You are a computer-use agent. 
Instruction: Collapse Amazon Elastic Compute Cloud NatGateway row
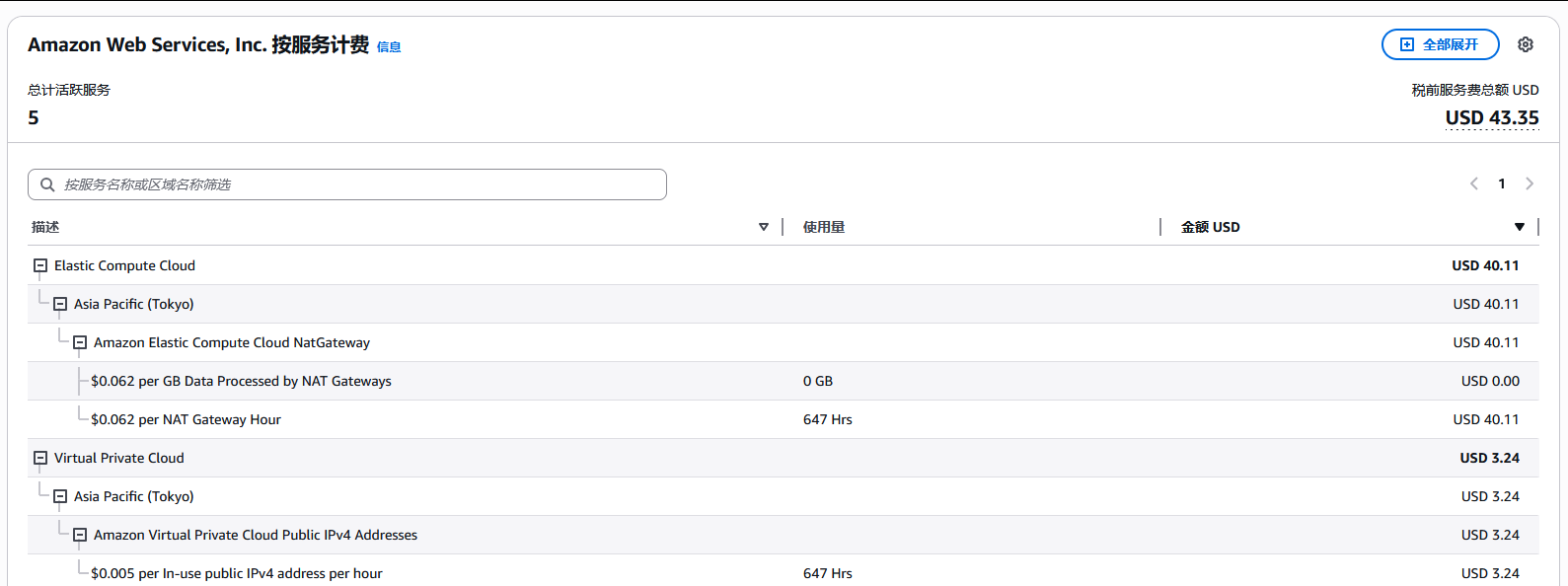(80, 342)
